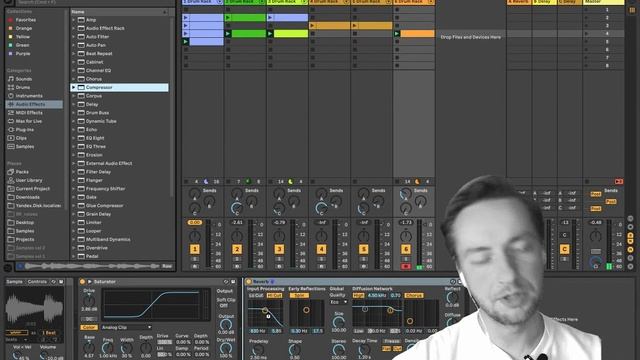Expand the Compressor folder in browser
The image size is (640, 360).
73,87
